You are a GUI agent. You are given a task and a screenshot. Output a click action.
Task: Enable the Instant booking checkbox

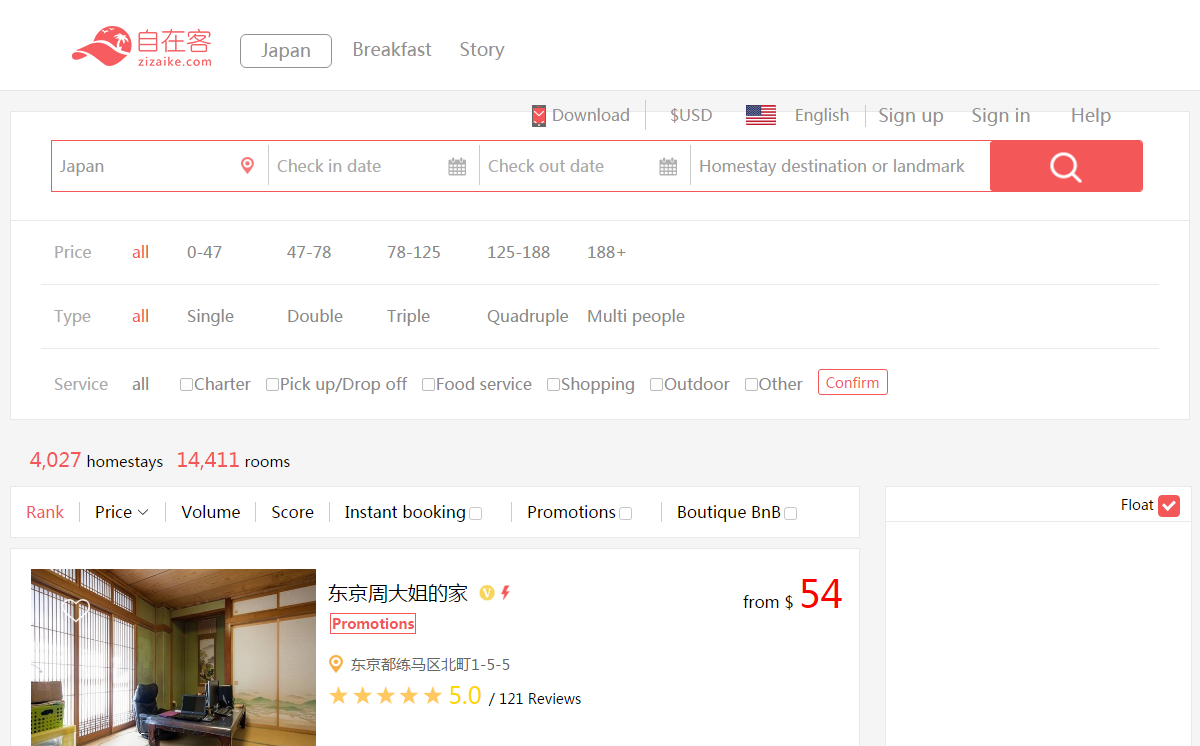click(x=476, y=513)
